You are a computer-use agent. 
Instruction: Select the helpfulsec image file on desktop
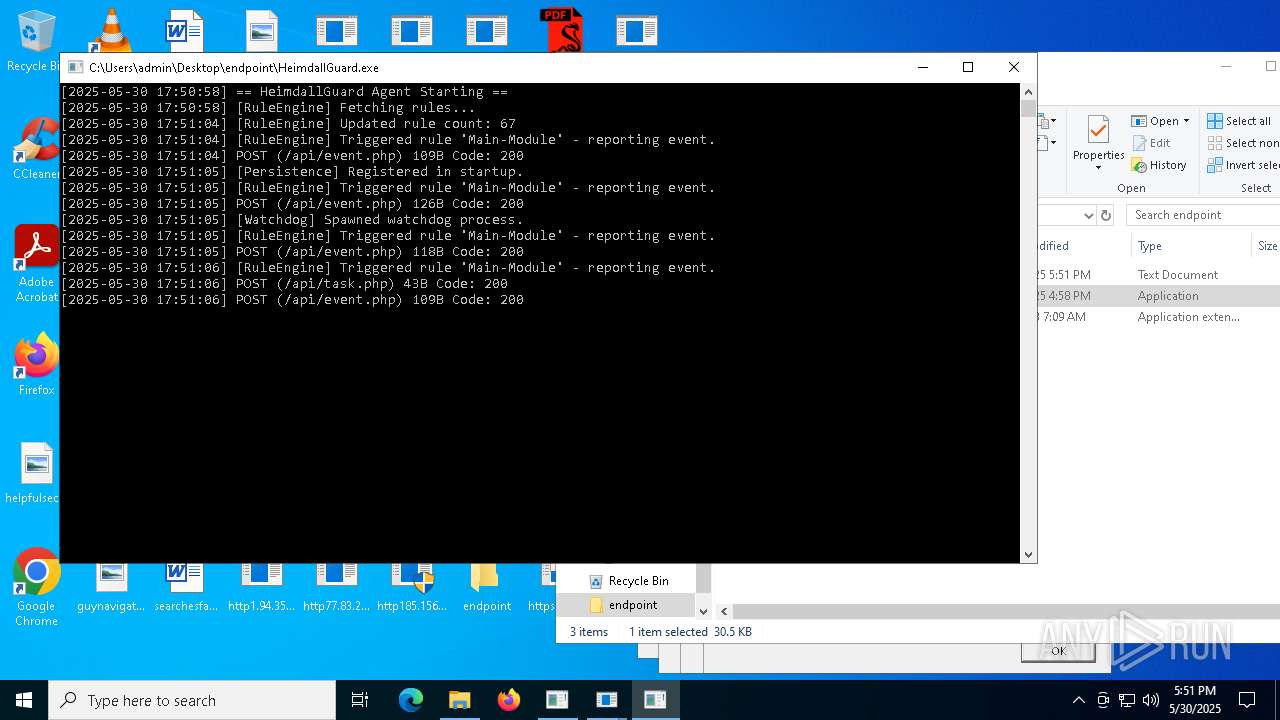pyautogui.click(x=34, y=474)
